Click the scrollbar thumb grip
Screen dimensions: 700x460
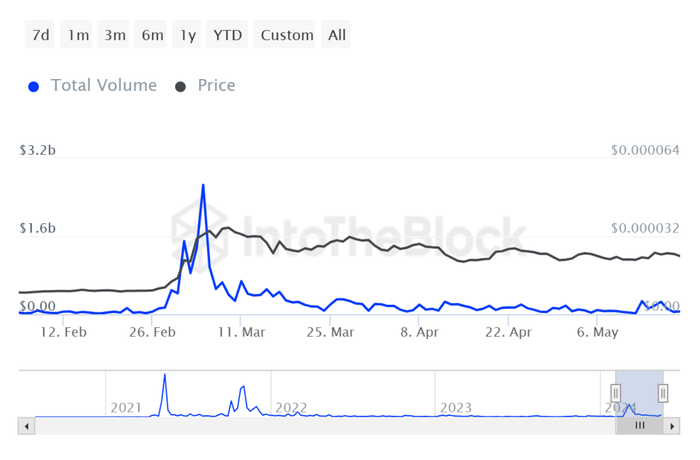[x=640, y=426]
